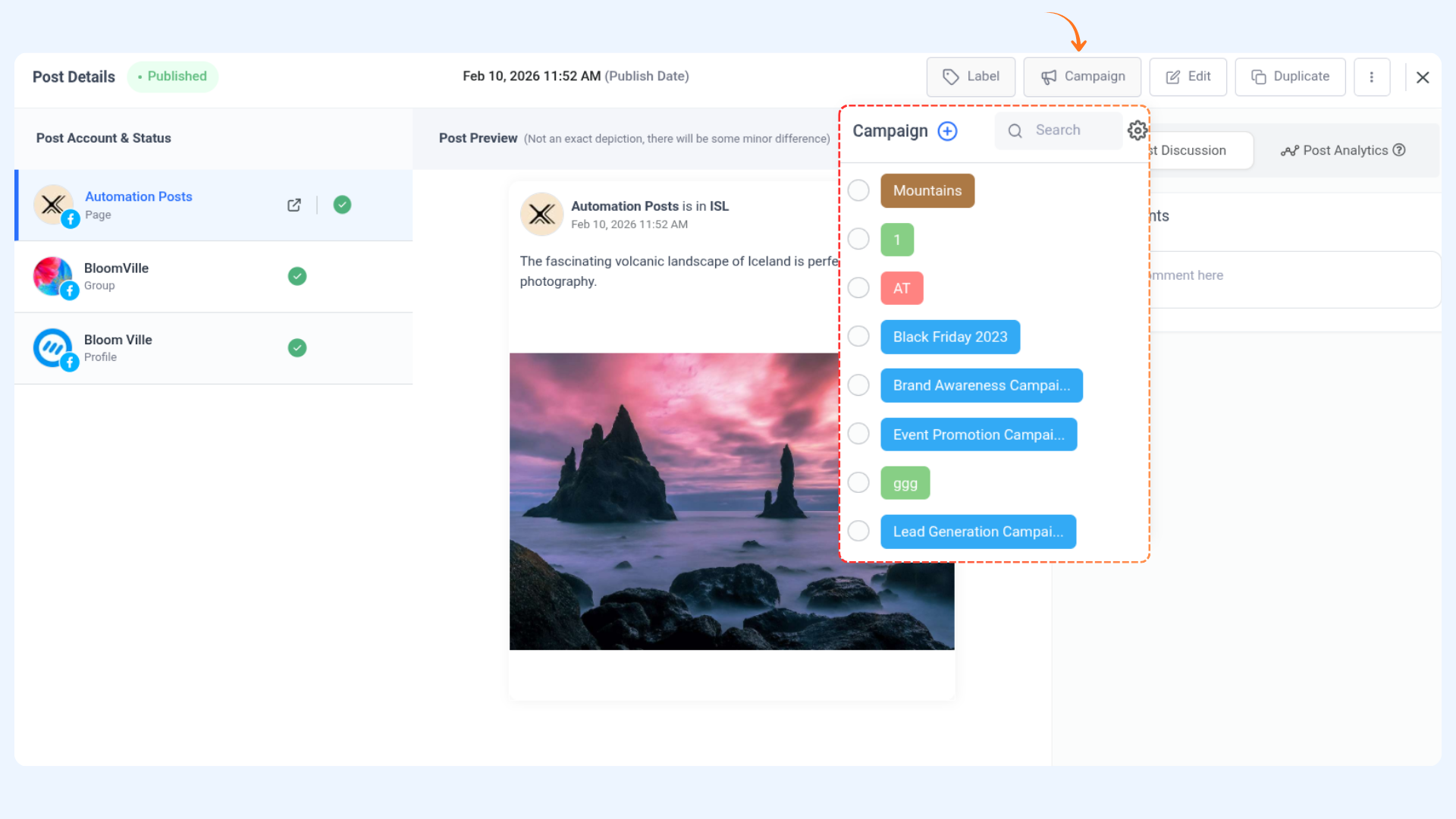This screenshot has width=1456, height=819.
Task: Click the three-dot more options button
Action: (x=1371, y=77)
